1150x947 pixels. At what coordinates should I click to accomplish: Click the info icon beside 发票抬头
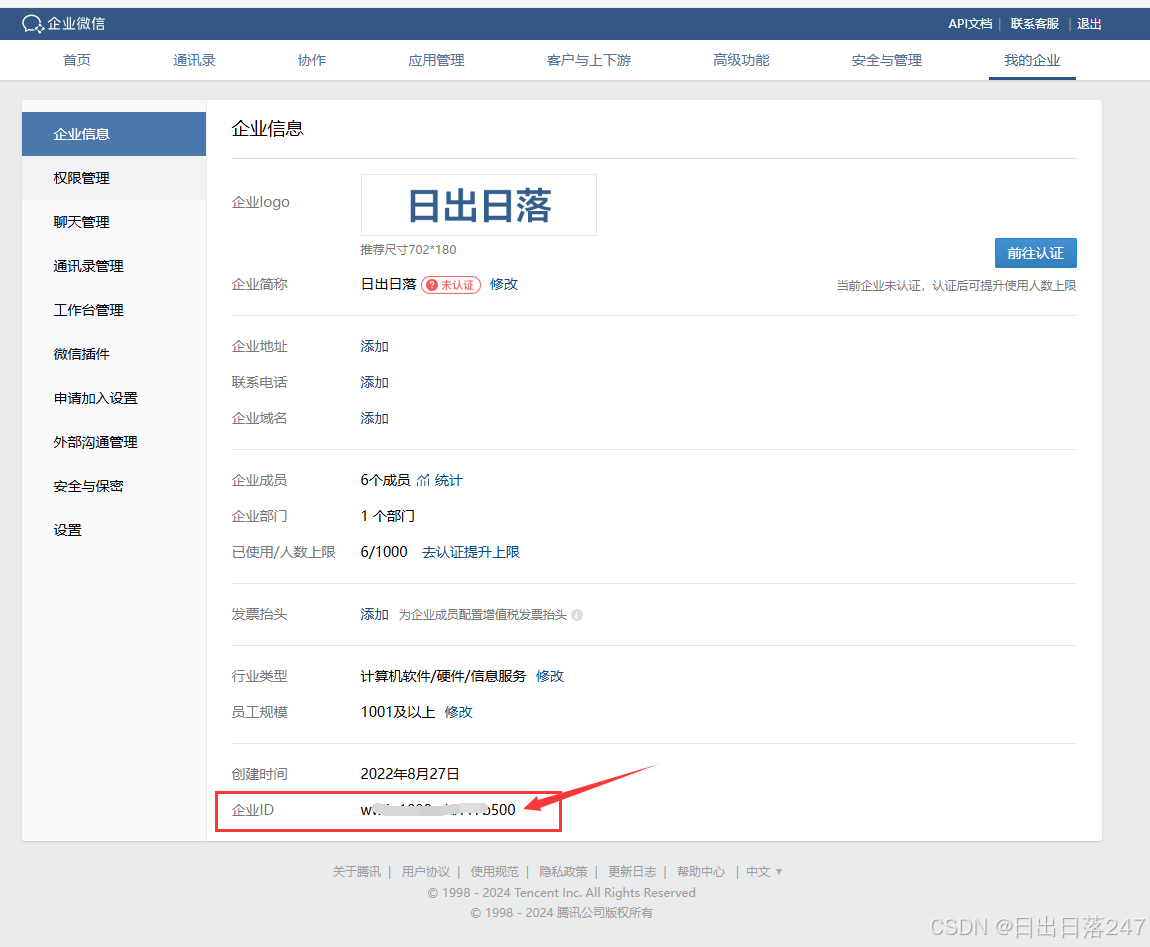pyautogui.click(x=577, y=615)
